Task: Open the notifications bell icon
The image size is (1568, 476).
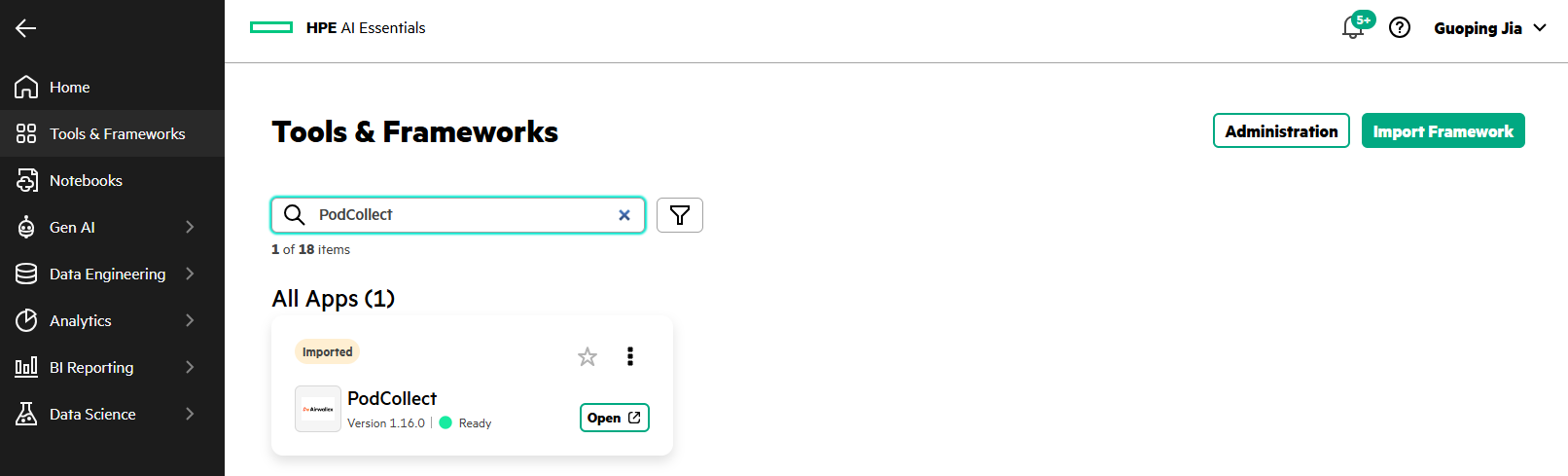Action: pos(1353,27)
